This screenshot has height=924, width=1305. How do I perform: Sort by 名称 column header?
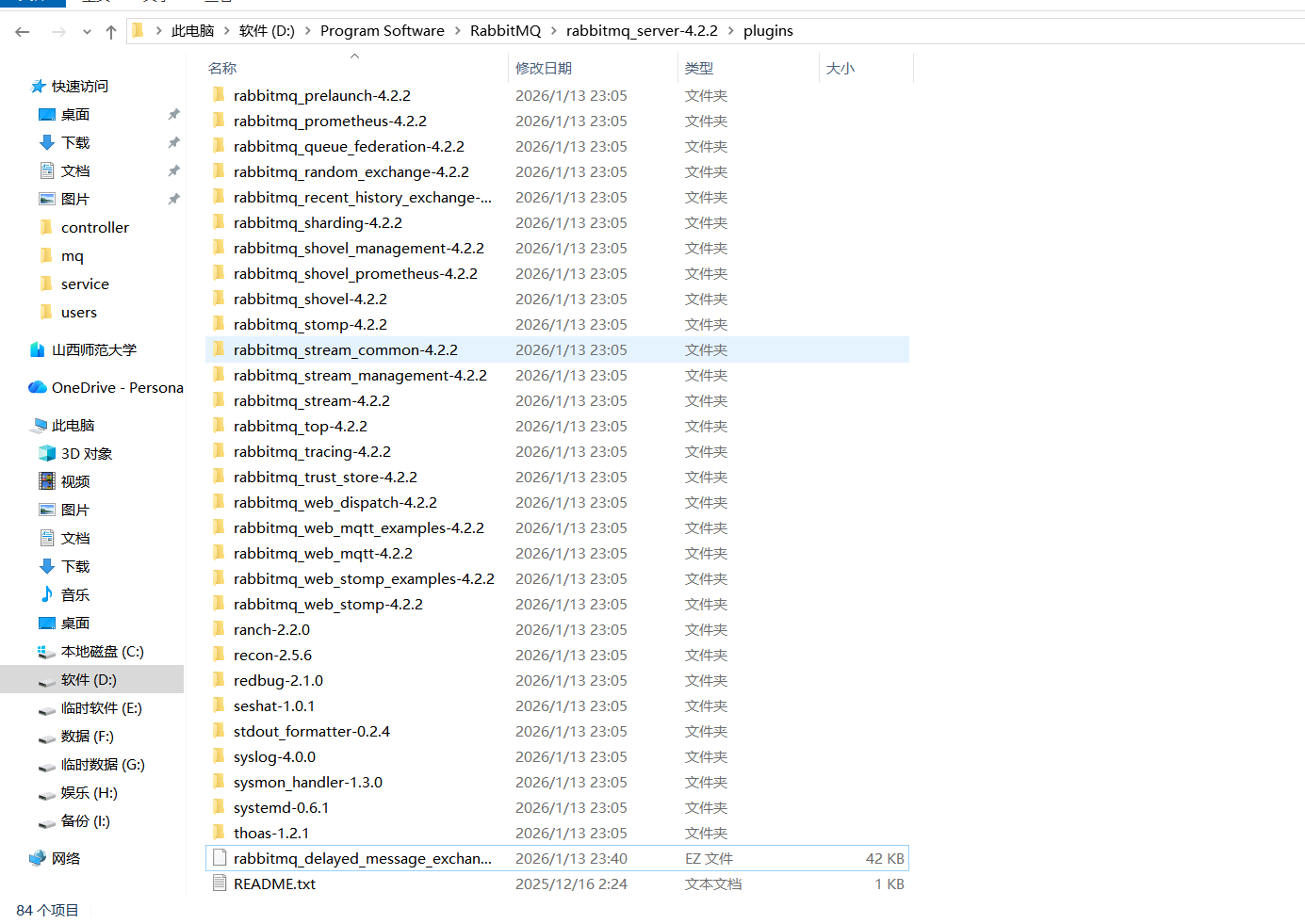(x=222, y=69)
